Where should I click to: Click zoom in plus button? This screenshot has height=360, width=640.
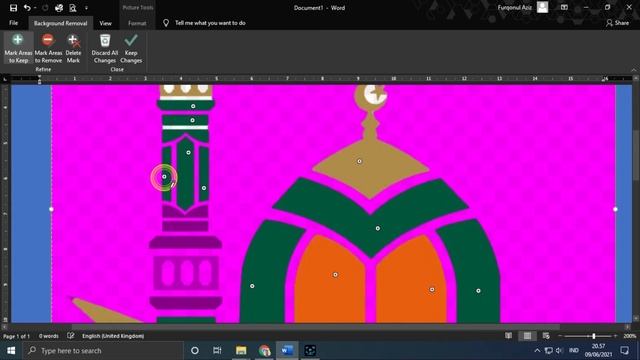pyautogui.click(x=615, y=336)
